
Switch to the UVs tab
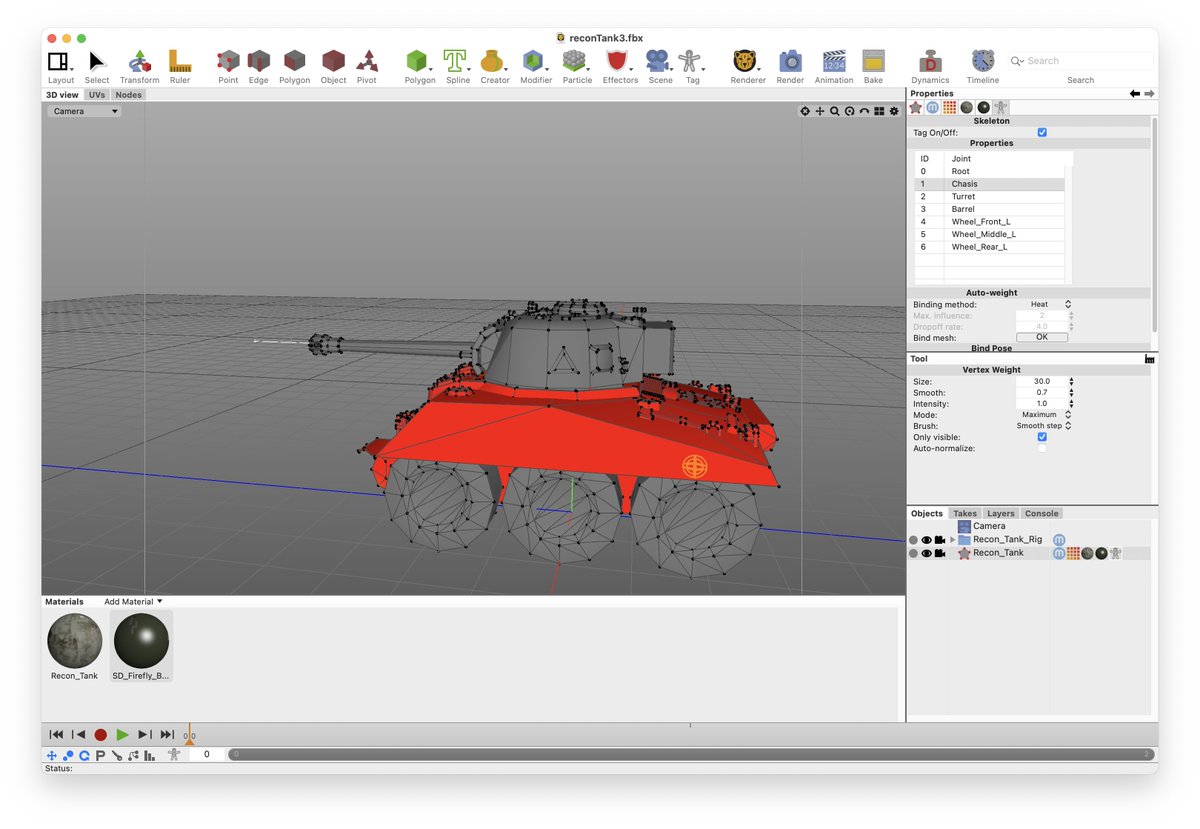click(x=96, y=94)
